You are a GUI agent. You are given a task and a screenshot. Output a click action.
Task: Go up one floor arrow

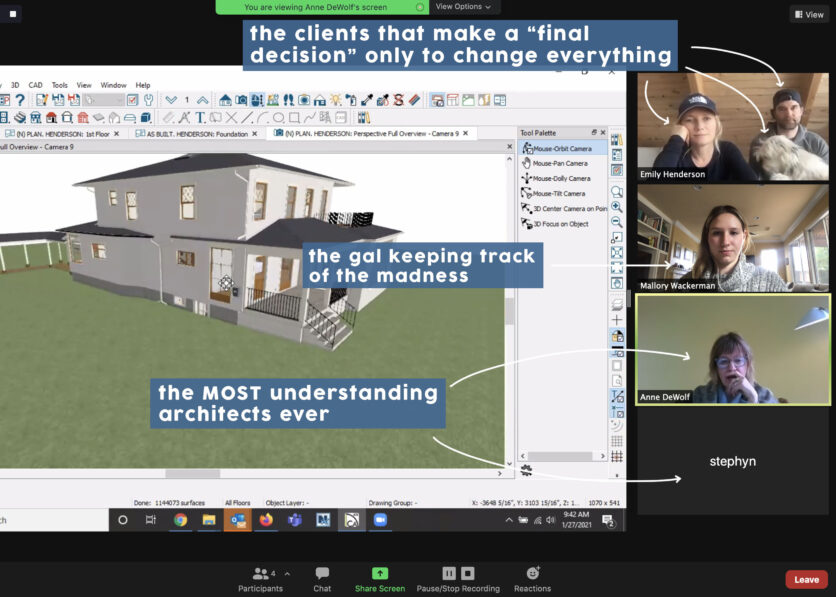pyautogui.click(x=203, y=100)
